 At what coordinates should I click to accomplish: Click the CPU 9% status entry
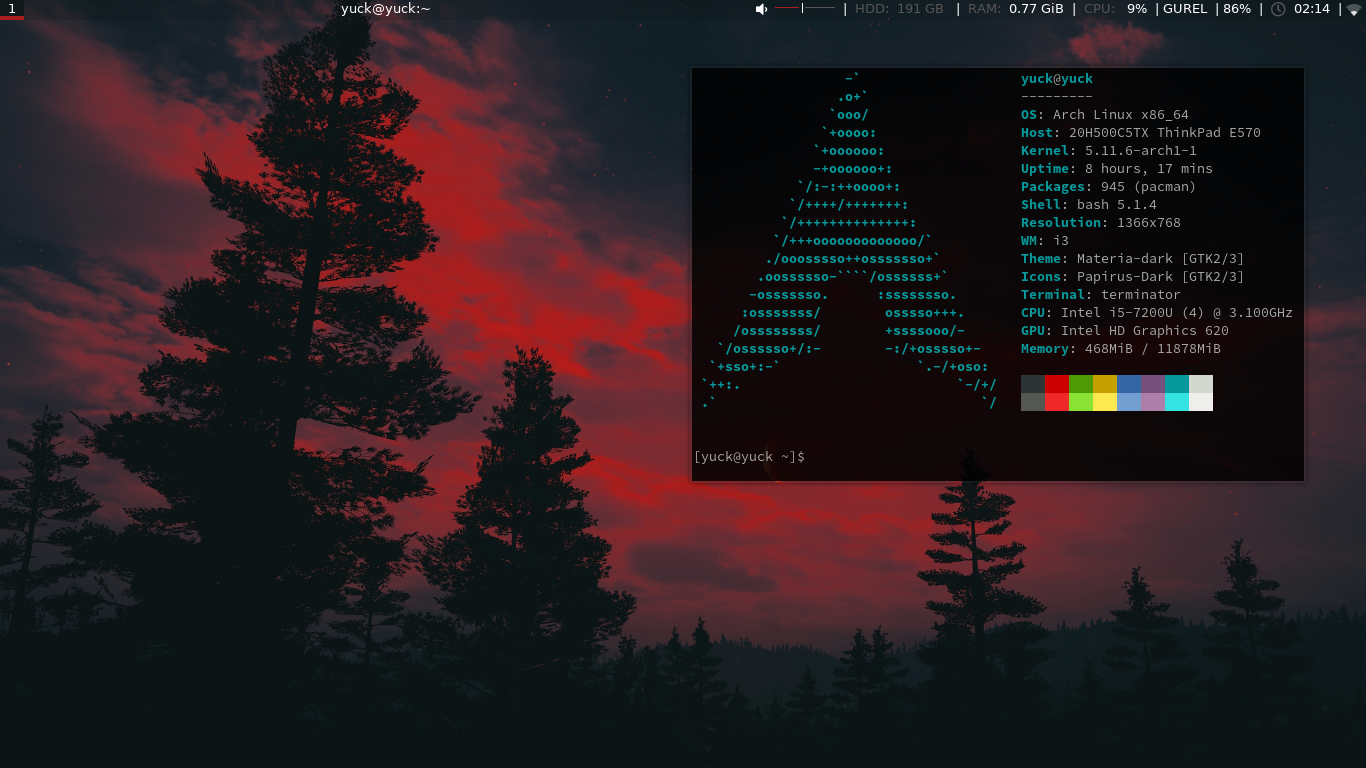coord(1115,9)
